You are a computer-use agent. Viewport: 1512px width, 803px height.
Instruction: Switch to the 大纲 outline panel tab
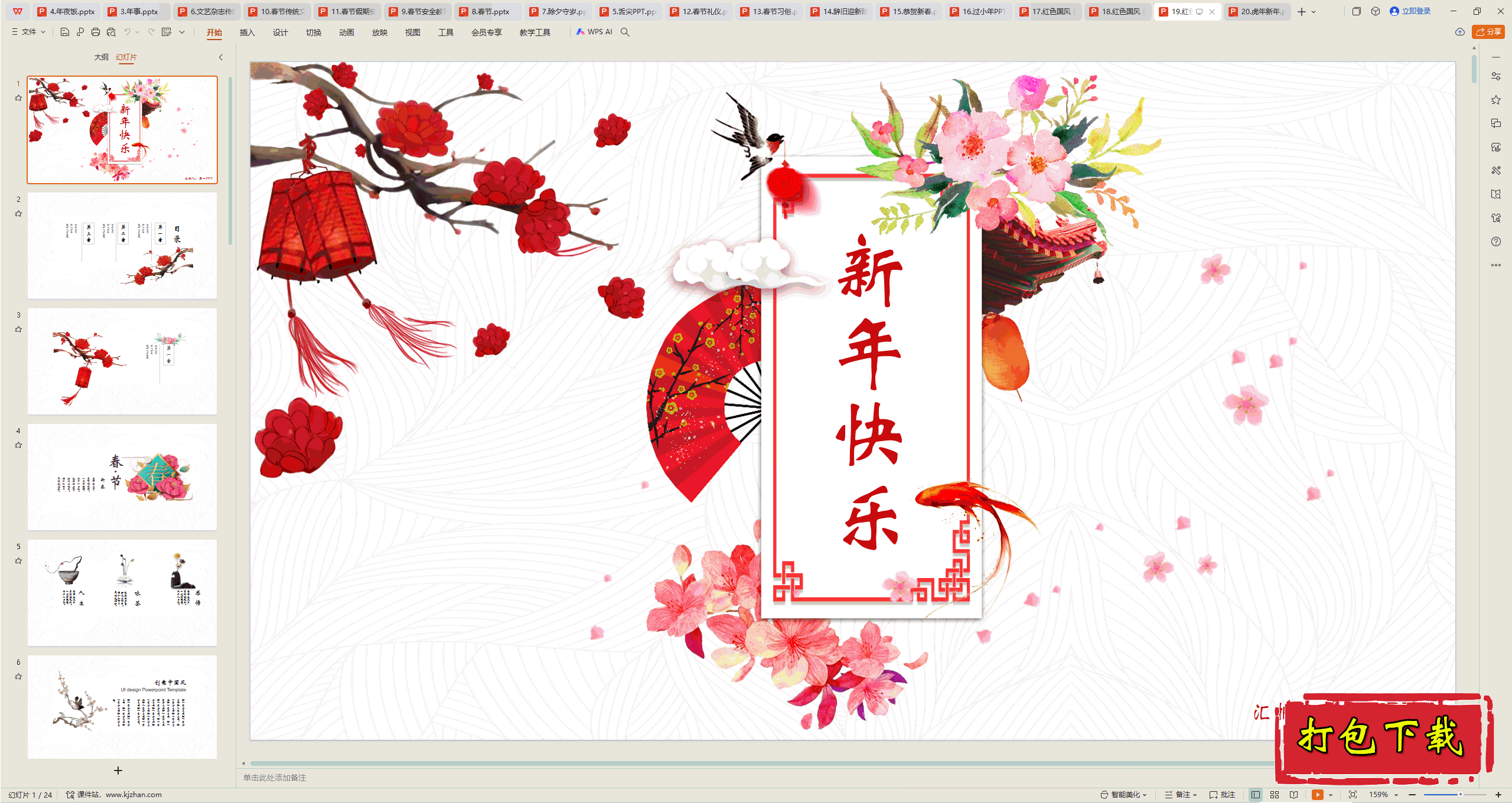(x=101, y=57)
